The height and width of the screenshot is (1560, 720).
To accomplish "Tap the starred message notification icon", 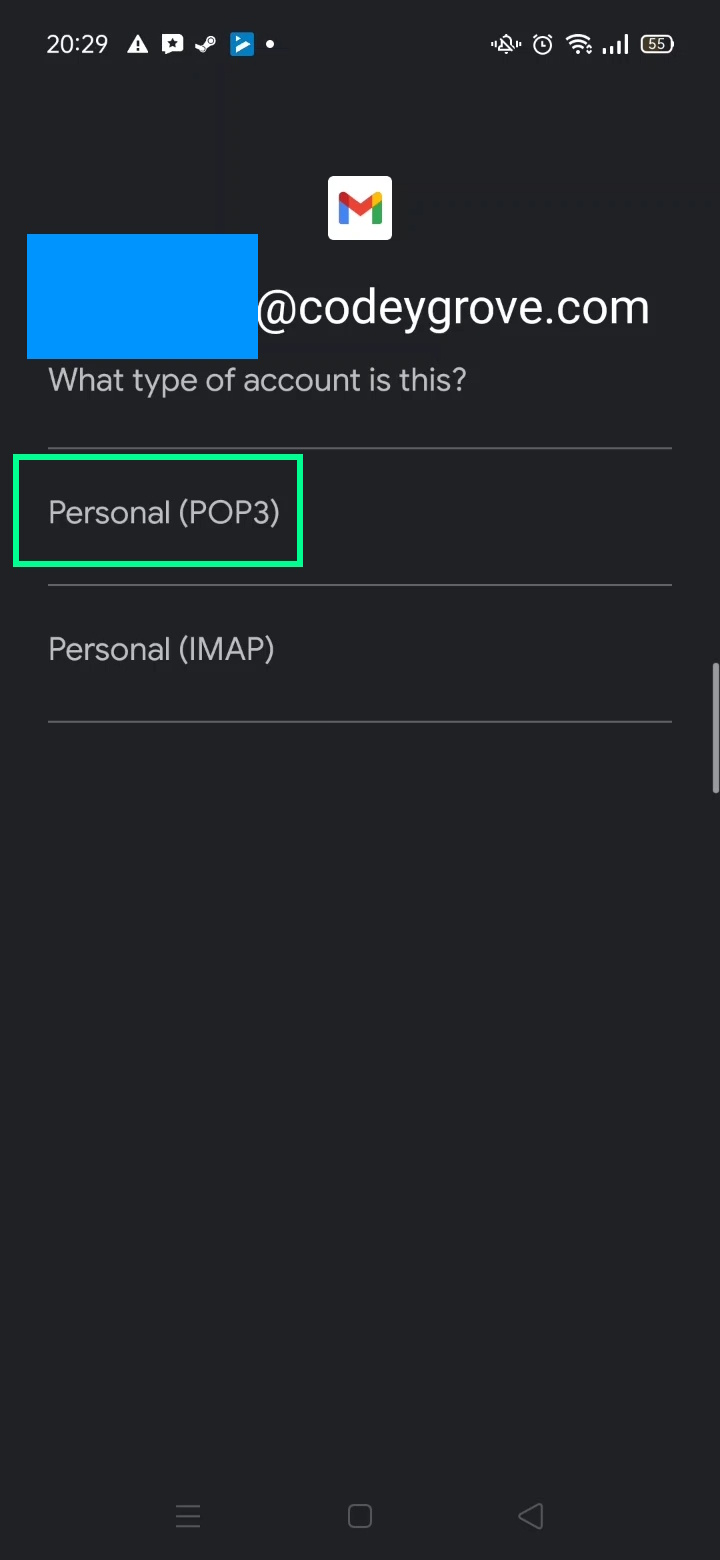I will [173, 44].
